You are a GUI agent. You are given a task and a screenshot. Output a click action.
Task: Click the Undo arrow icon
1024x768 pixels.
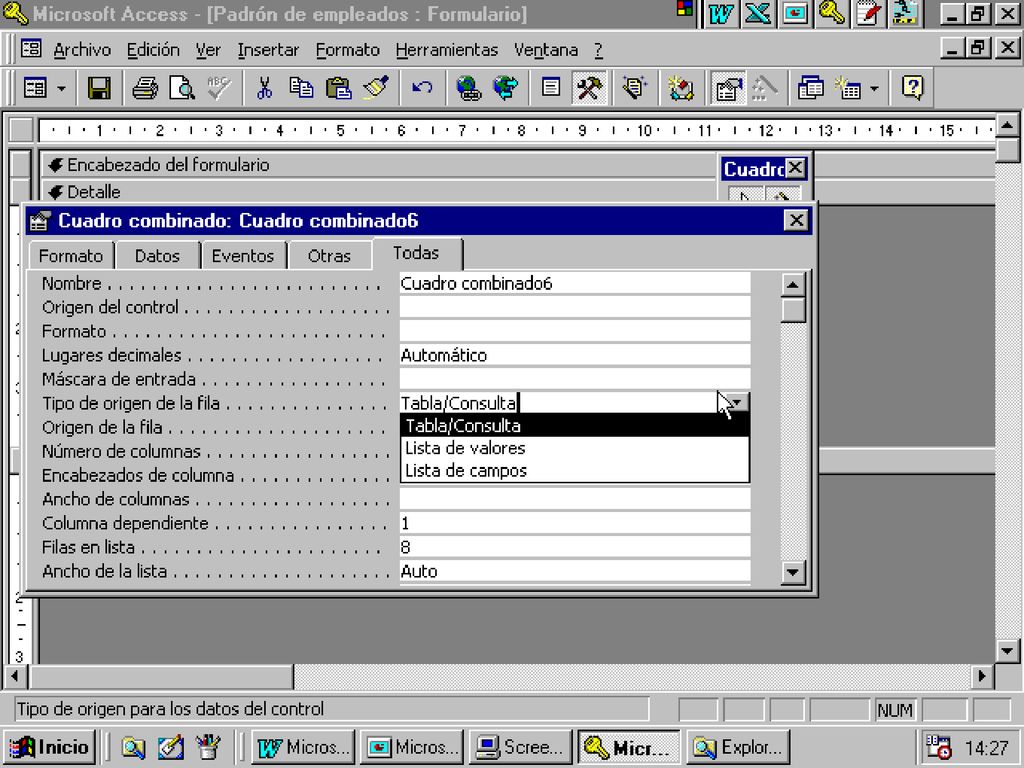pyautogui.click(x=422, y=88)
